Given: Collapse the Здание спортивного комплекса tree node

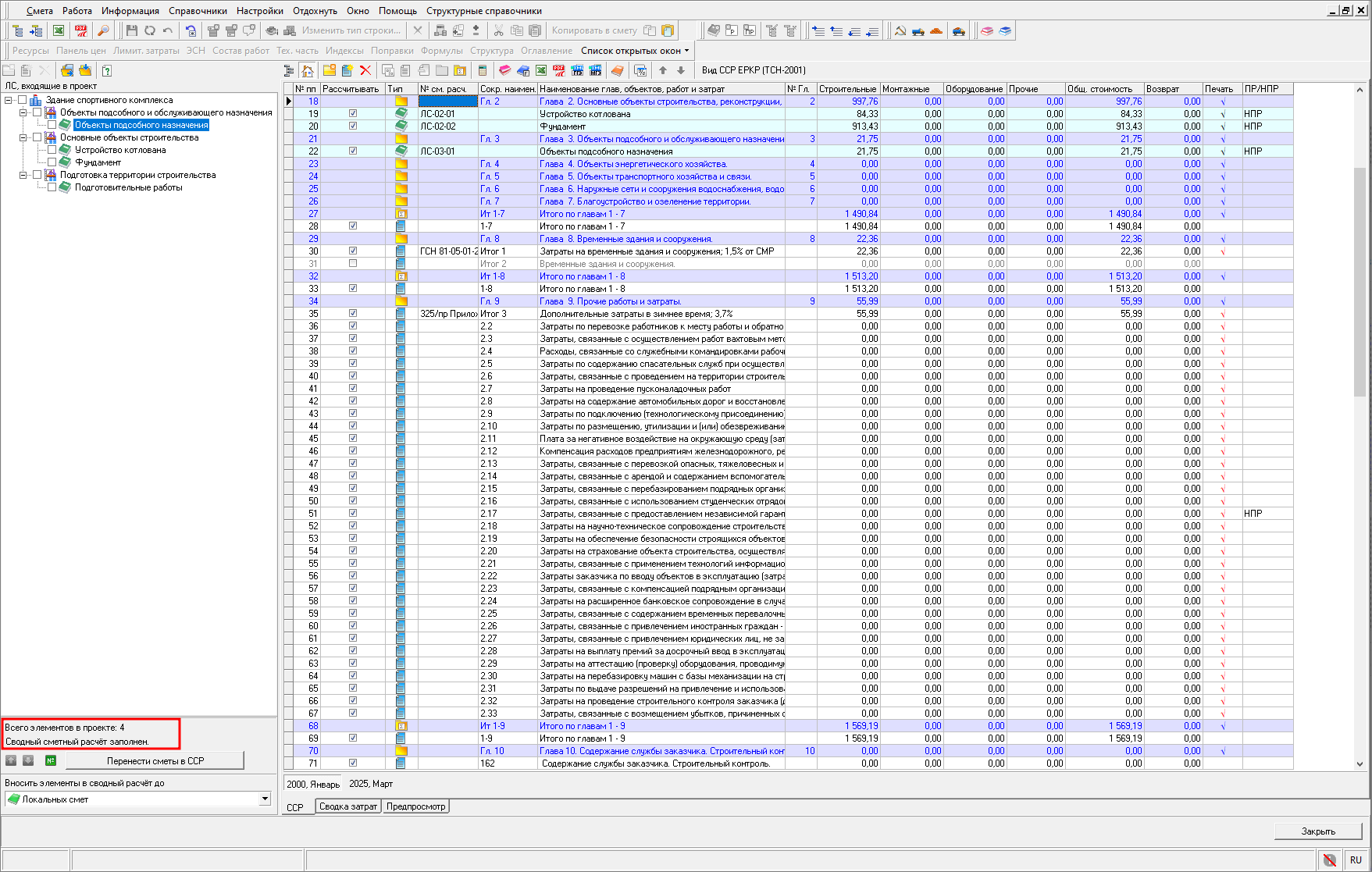Looking at the screenshot, I should coord(9,100).
